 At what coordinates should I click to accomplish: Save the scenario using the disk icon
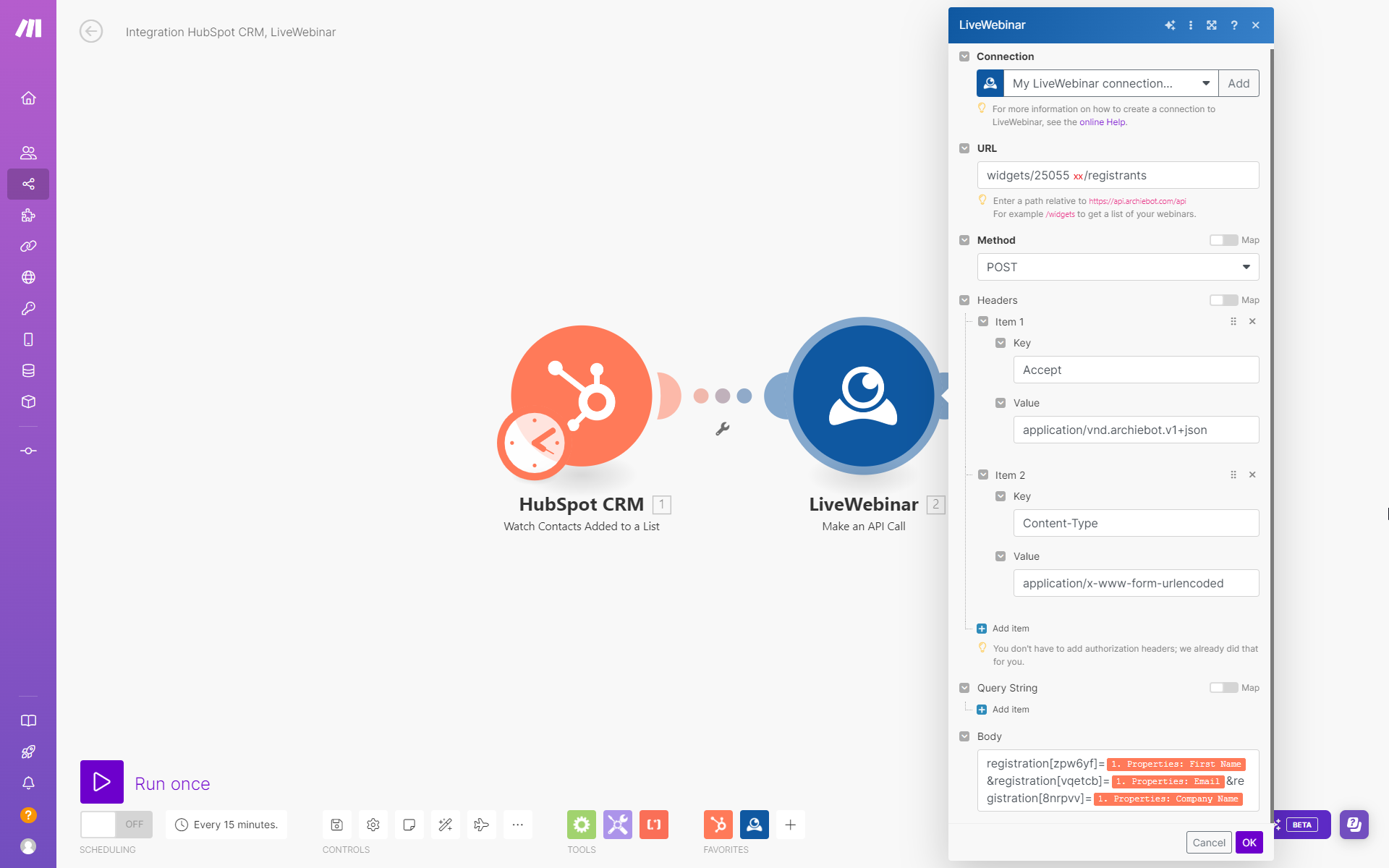tap(336, 825)
